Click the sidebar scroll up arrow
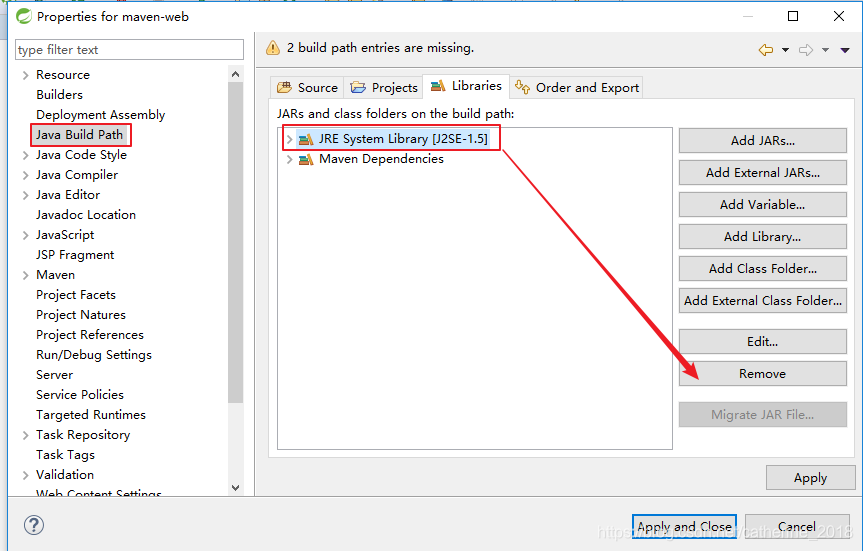863x551 pixels. coord(236,74)
